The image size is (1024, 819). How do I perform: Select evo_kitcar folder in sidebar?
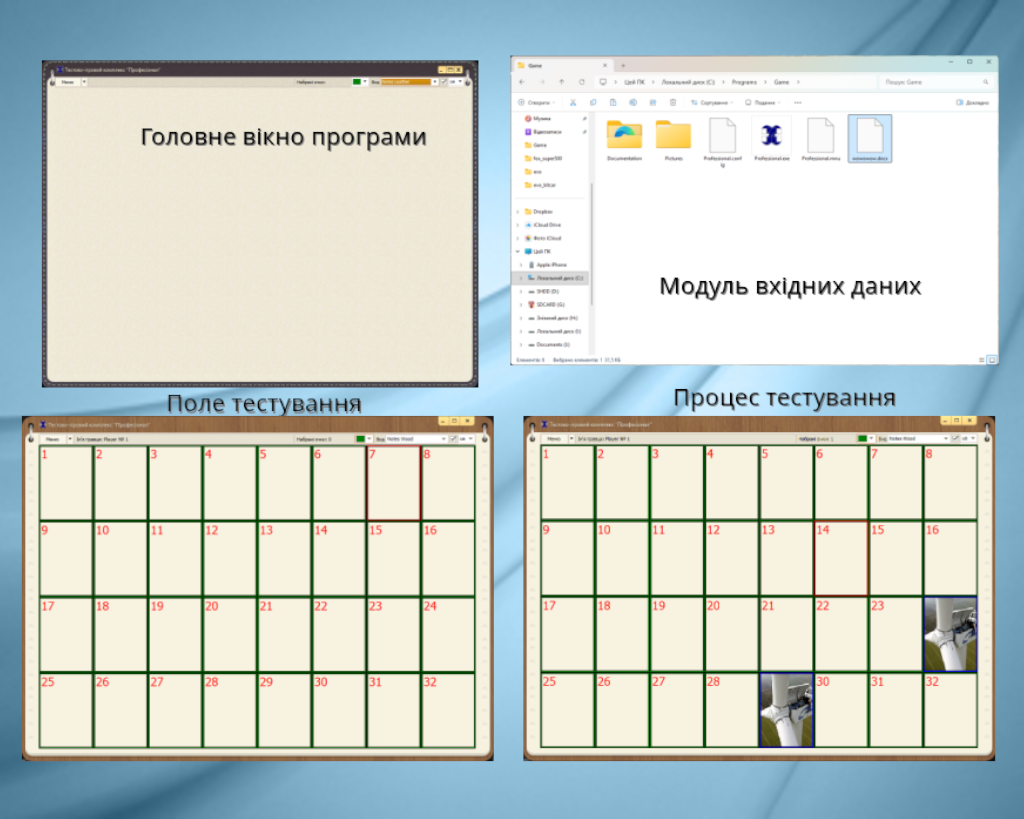pyautogui.click(x=540, y=185)
